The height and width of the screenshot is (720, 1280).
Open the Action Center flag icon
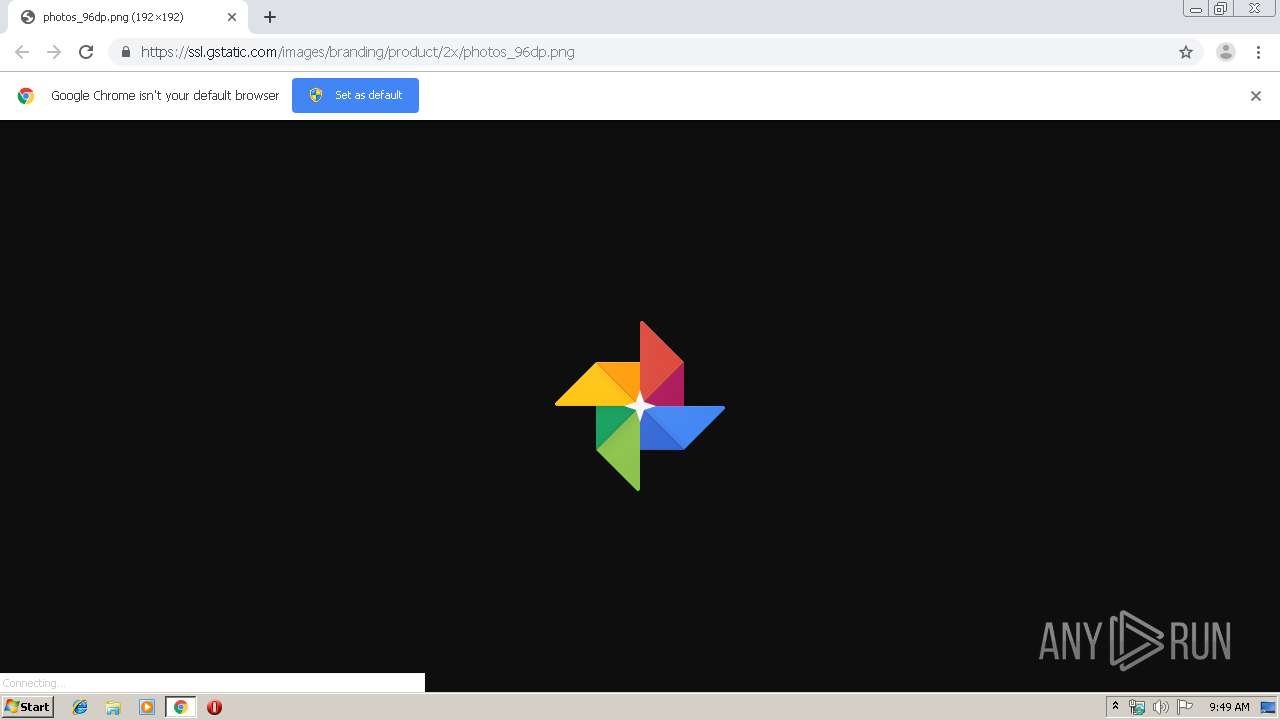pos(1185,707)
